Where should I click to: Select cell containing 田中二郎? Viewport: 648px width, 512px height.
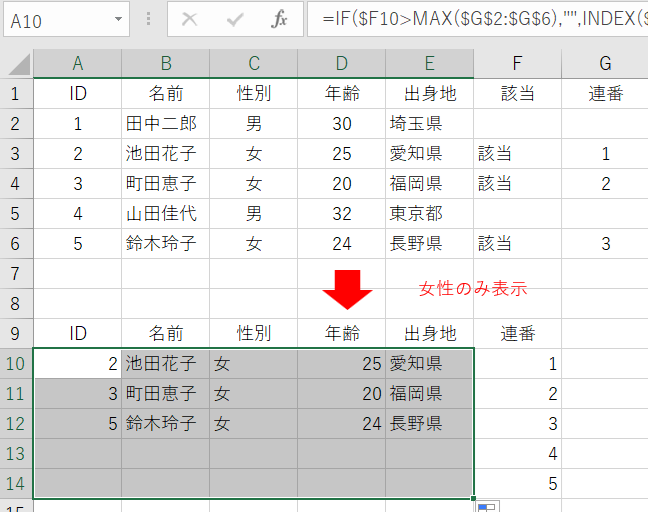click(165, 124)
